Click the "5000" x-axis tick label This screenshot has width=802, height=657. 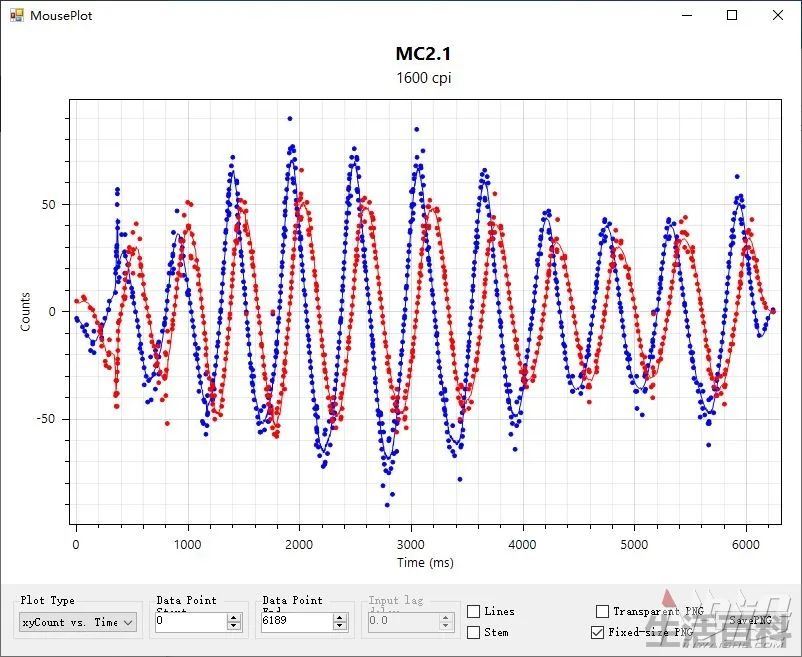[x=634, y=545]
